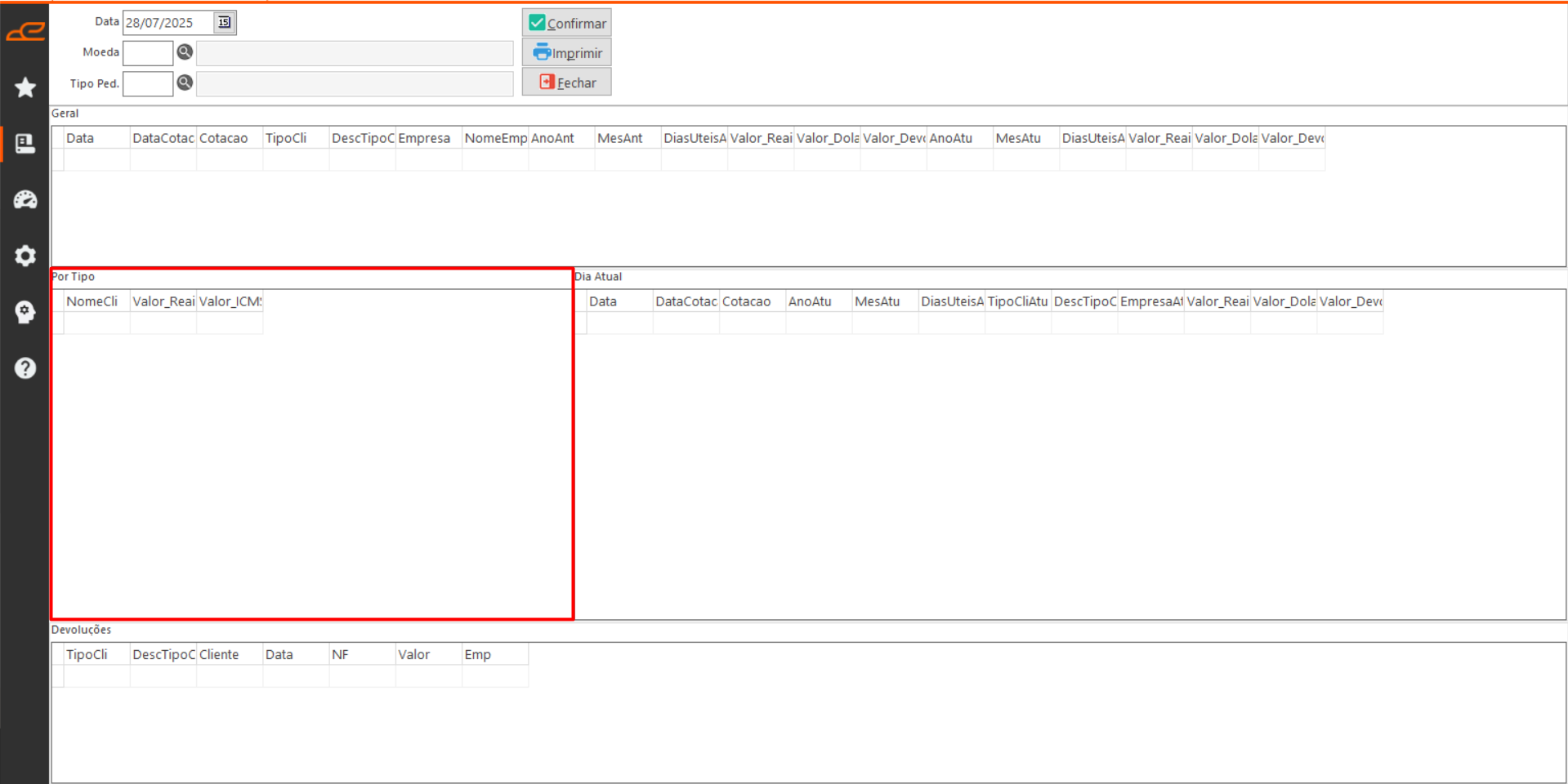Image resolution: width=1568 pixels, height=784 pixels.
Task: Open settings gear in sidebar
Action: (x=25, y=256)
